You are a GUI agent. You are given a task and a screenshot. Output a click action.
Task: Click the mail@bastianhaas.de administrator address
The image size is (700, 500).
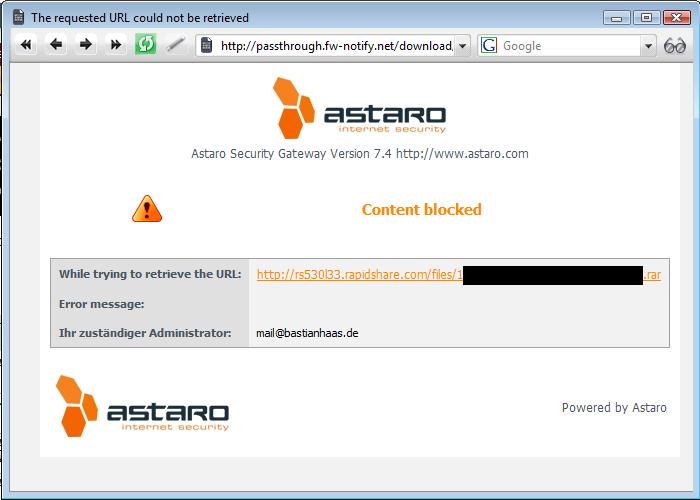307,333
